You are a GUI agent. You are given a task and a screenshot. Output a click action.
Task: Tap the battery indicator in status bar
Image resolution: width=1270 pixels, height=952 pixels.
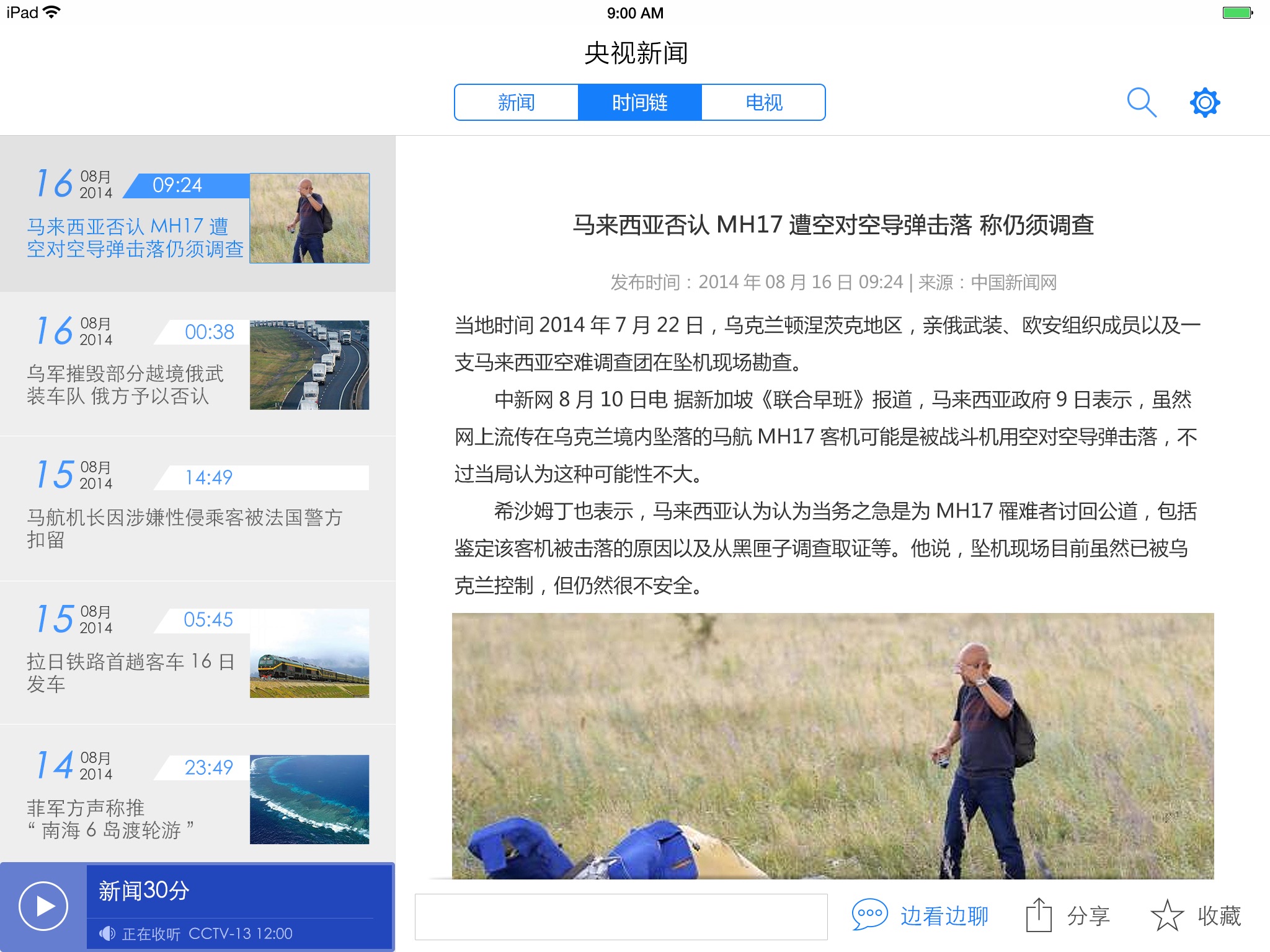coord(1237,12)
